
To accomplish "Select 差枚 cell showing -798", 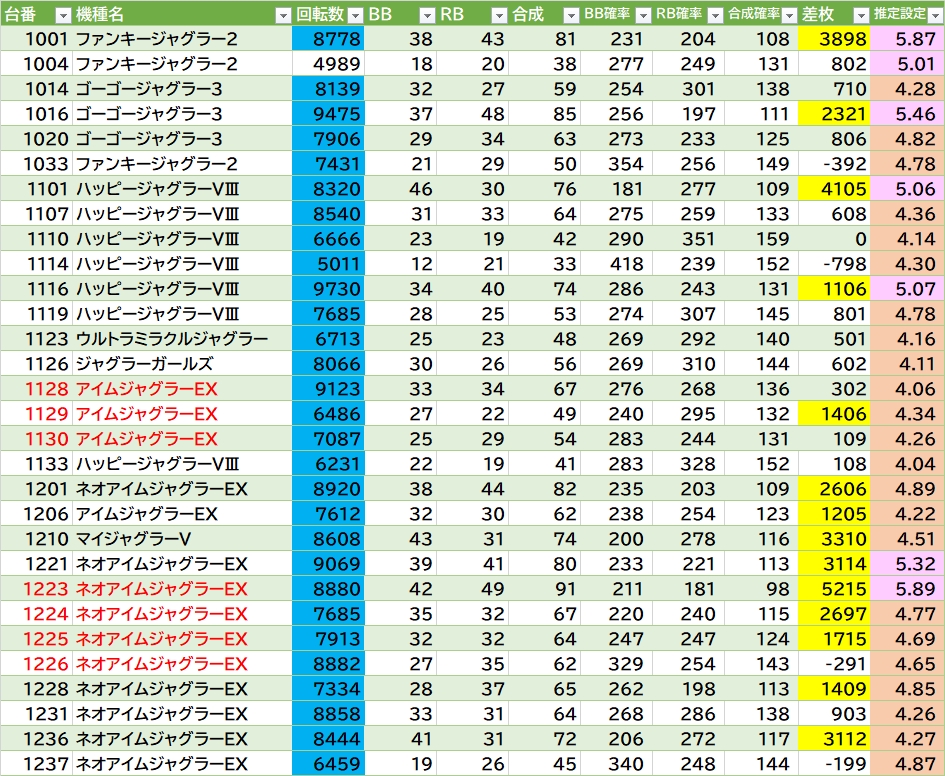I will pyautogui.click(x=834, y=264).
